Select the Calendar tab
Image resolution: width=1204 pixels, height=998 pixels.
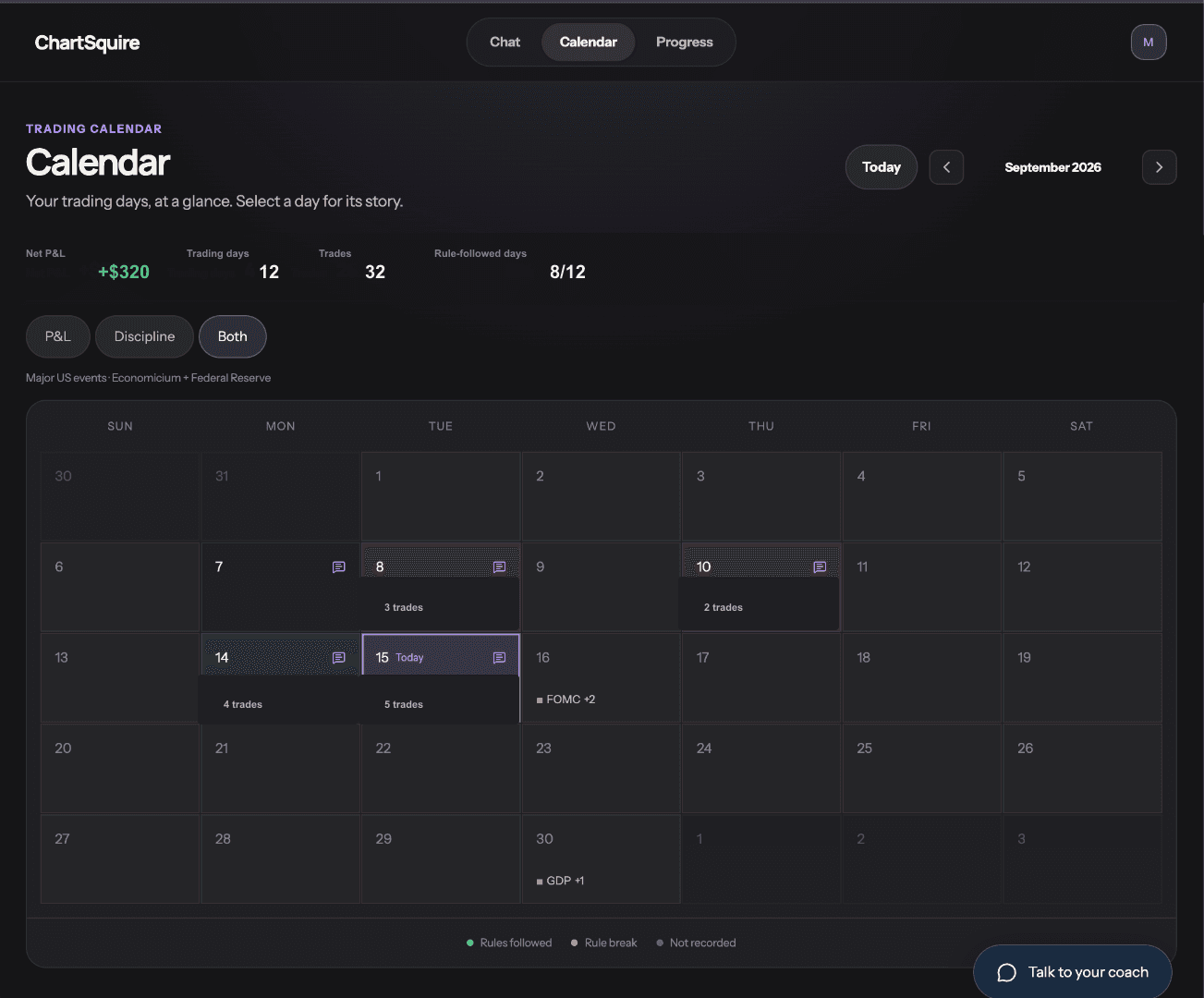pyautogui.click(x=589, y=43)
